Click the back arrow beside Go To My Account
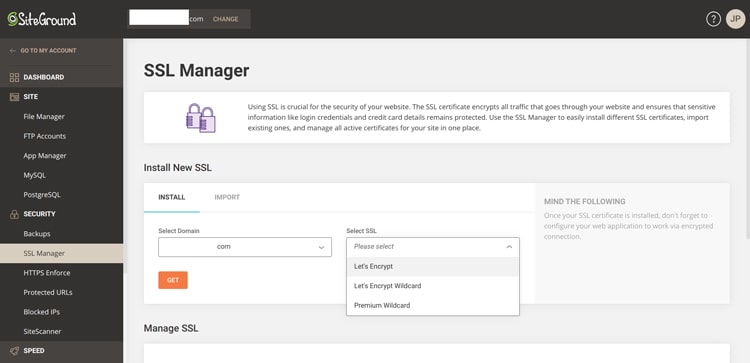This screenshot has width=750, height=363. (x=12, y=51)
